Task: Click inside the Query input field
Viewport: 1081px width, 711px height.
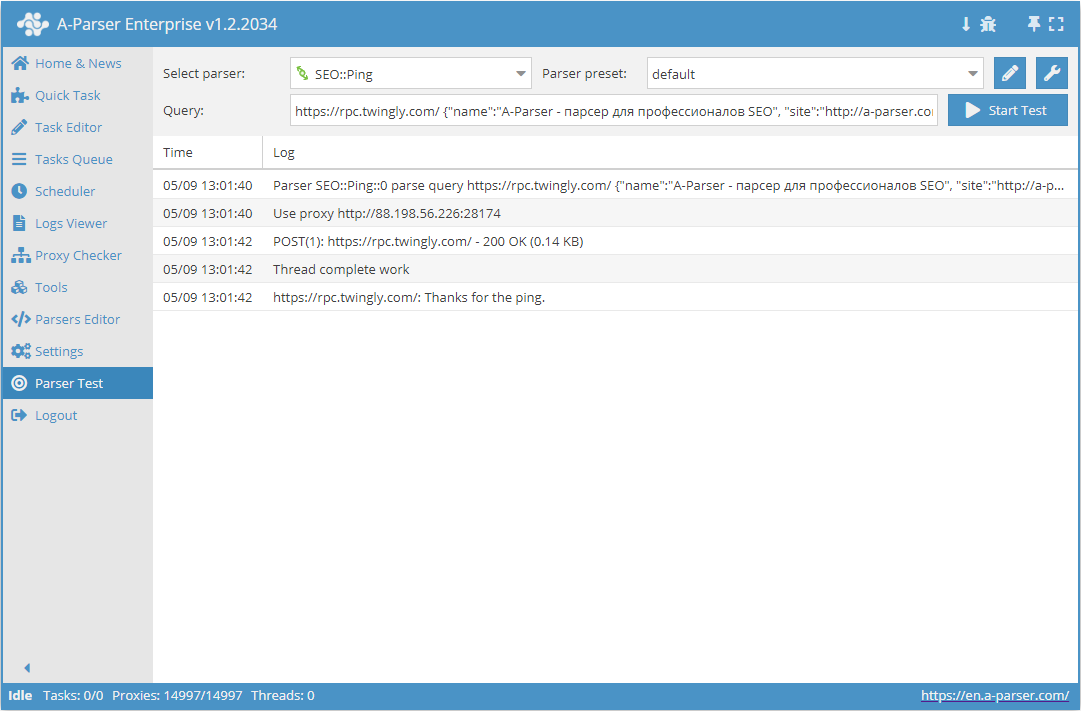Action: [613, 111]
